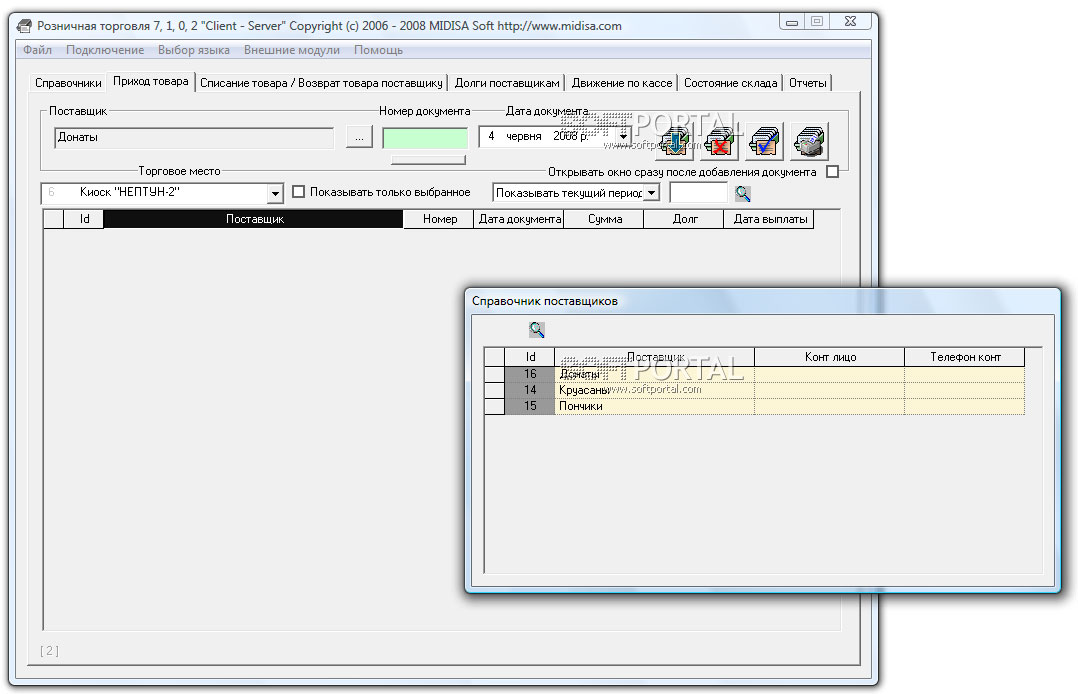Screen dimensions: 1078x694
Task: Click the search text field next to period dropdown
Action: (698, 193)
